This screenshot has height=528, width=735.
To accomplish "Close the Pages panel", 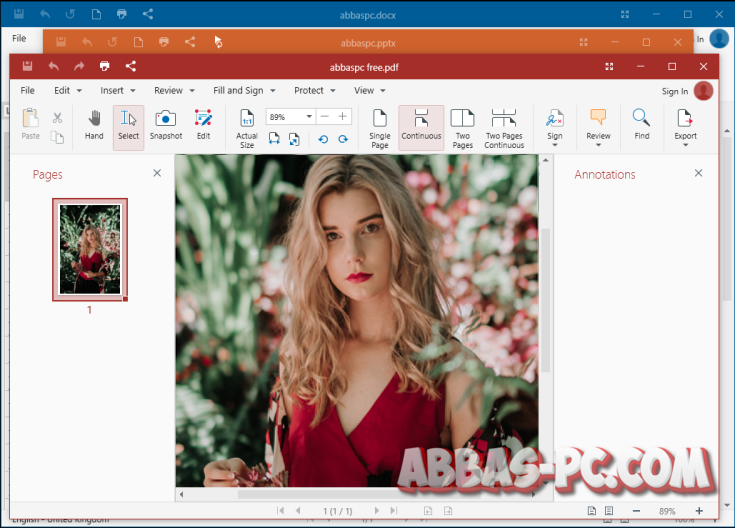I will 157,173.
